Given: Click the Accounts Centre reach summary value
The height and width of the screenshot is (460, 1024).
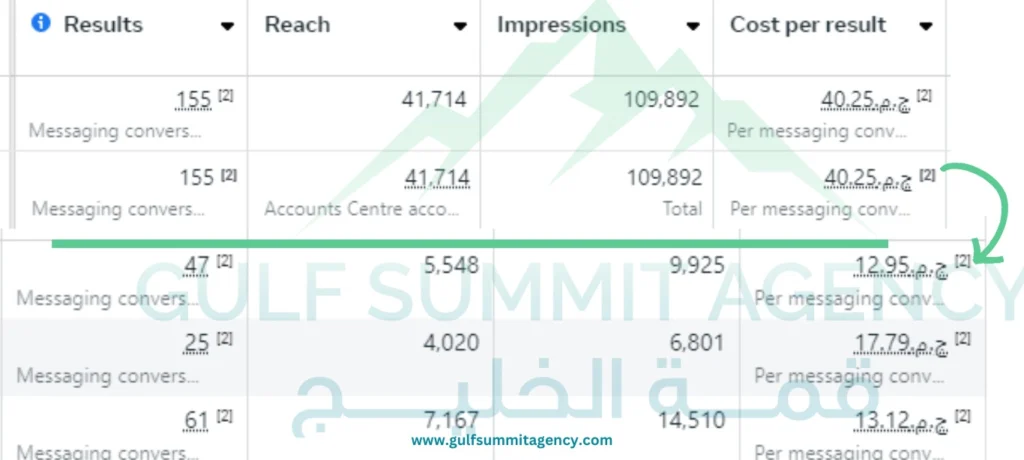Looking at the screenshot, I should (x=436, y=178).
